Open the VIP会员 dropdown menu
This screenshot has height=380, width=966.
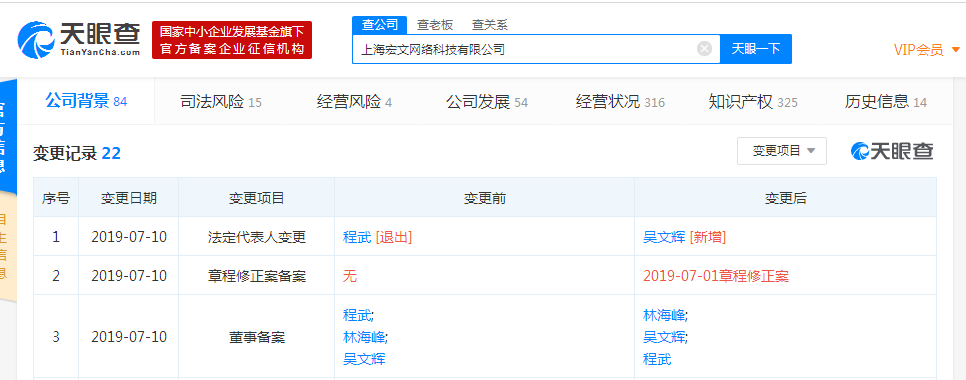pyautogui.click(x=927, y=50)
